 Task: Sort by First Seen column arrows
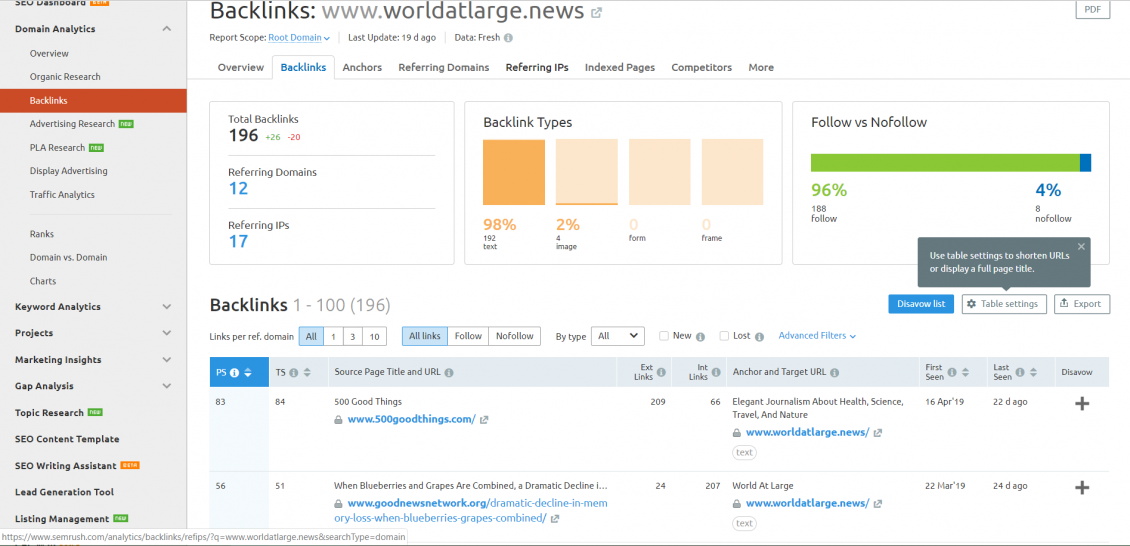pyautogui.click(x=965, y=372)
